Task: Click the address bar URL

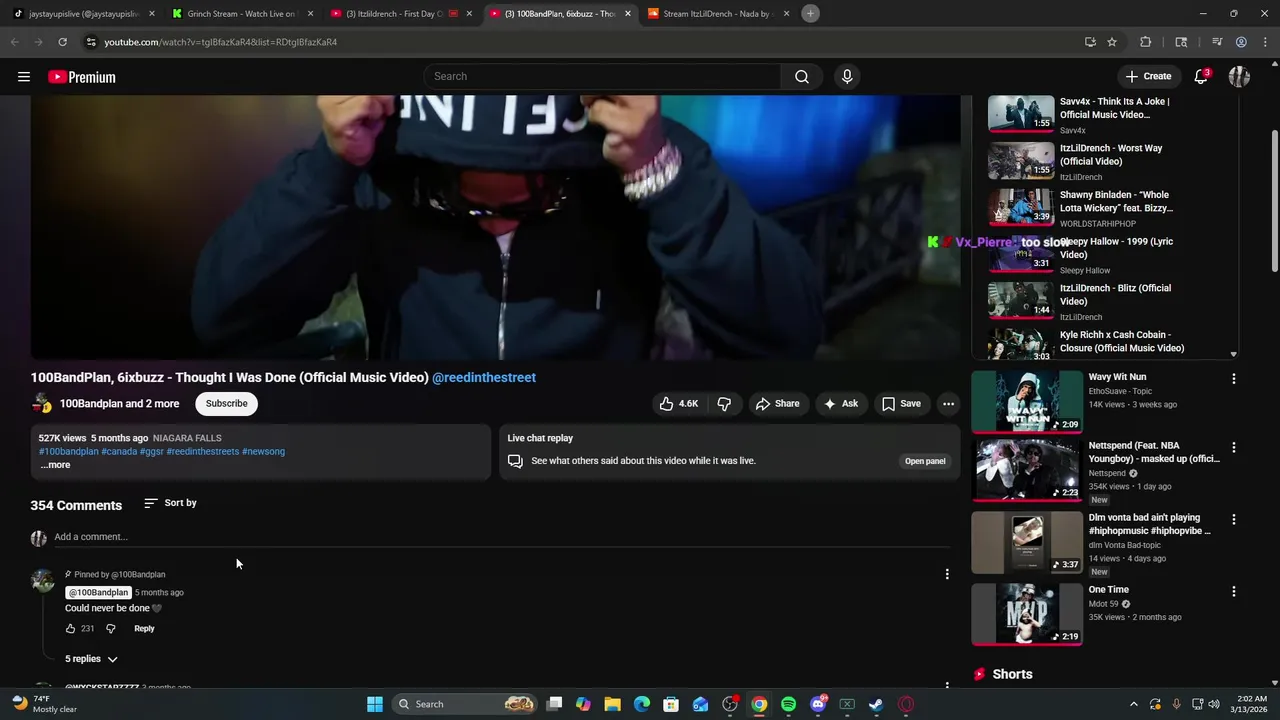Action: pyautogui.click(x=221, y=42)
